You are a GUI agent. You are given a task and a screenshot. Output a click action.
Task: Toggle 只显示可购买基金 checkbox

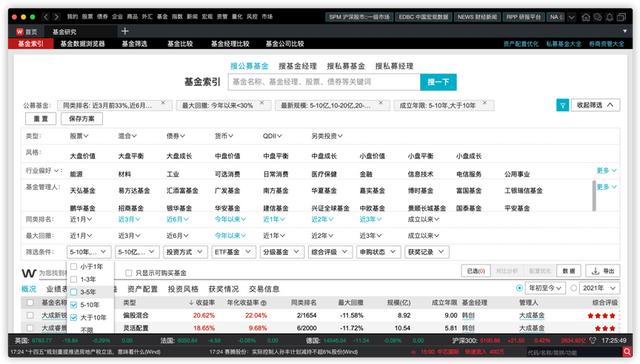[129, 273]
